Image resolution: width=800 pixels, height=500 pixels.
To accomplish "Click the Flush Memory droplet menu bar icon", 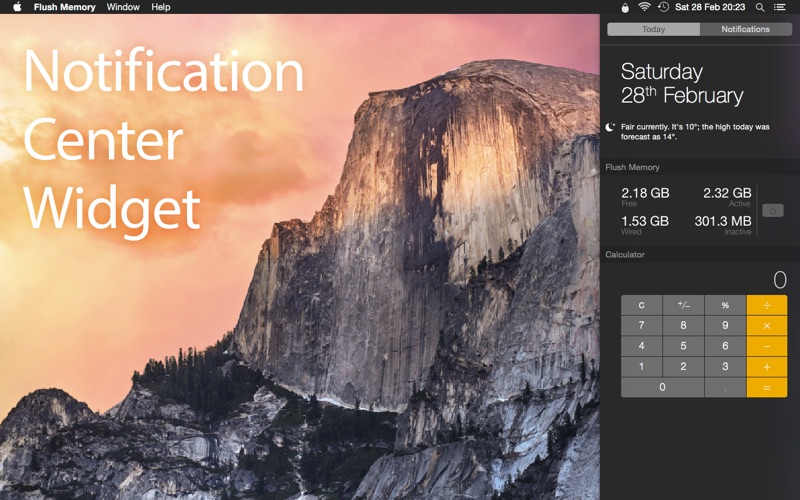I will [x=625, y=7].
